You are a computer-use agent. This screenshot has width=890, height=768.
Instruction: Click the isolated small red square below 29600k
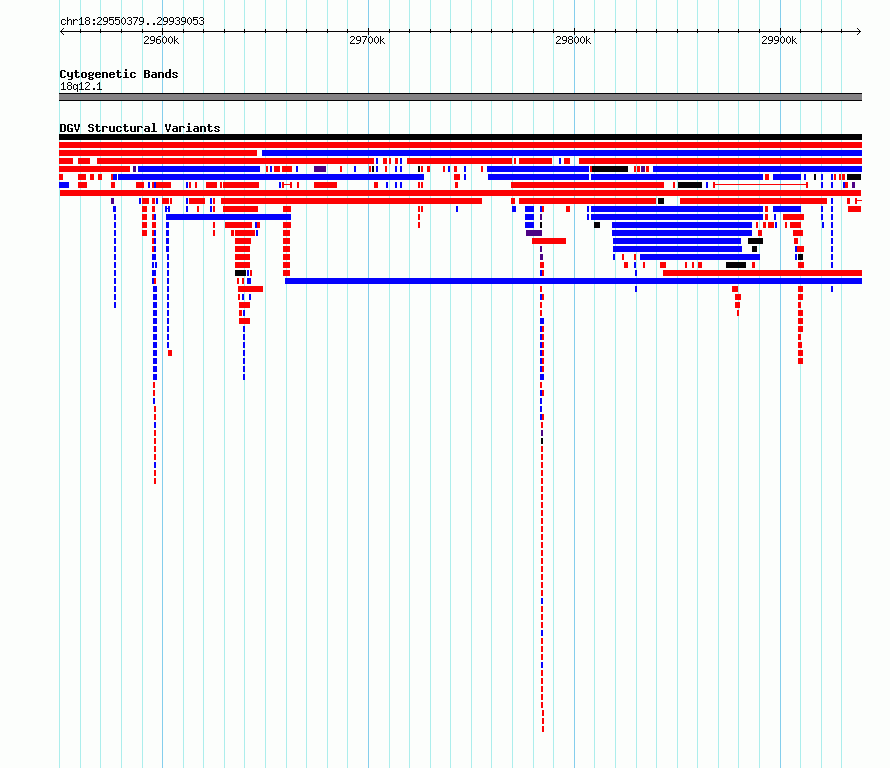click(x=170, y=353)
